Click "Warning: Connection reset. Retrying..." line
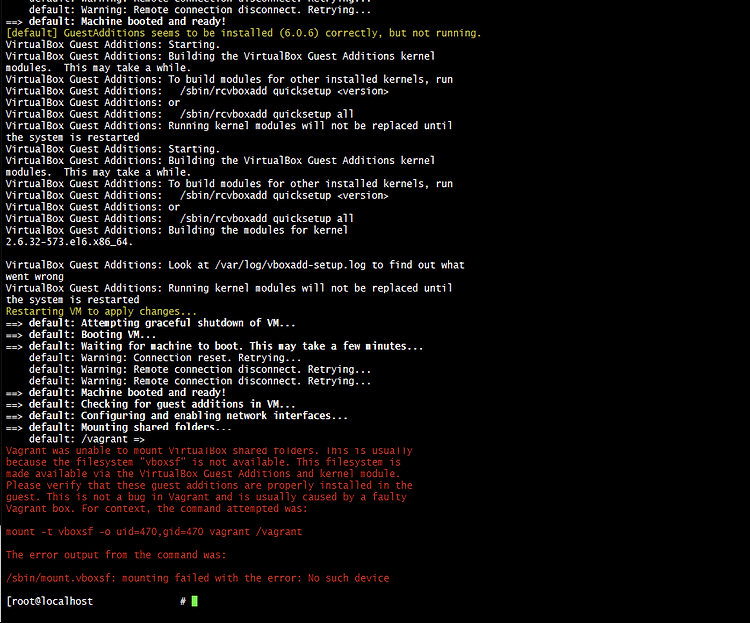The height and width of the screenshot is (623, 750). click(x=165, y=358)
